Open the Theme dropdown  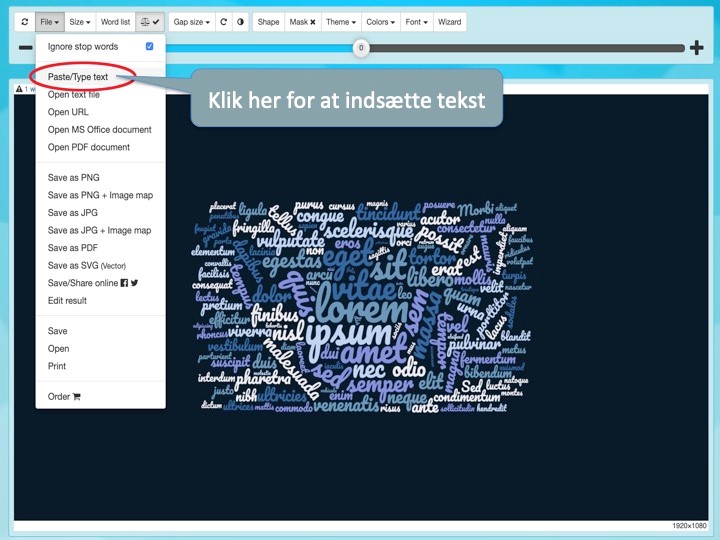[x=340, y=21]
